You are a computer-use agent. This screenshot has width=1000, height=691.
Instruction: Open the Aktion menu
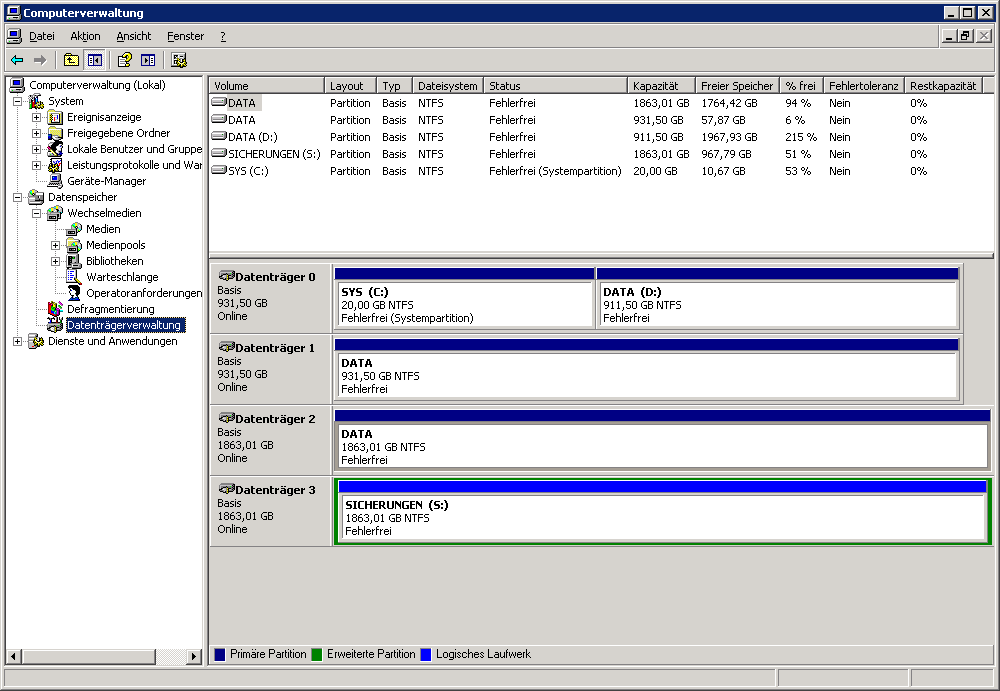[85, 36]
